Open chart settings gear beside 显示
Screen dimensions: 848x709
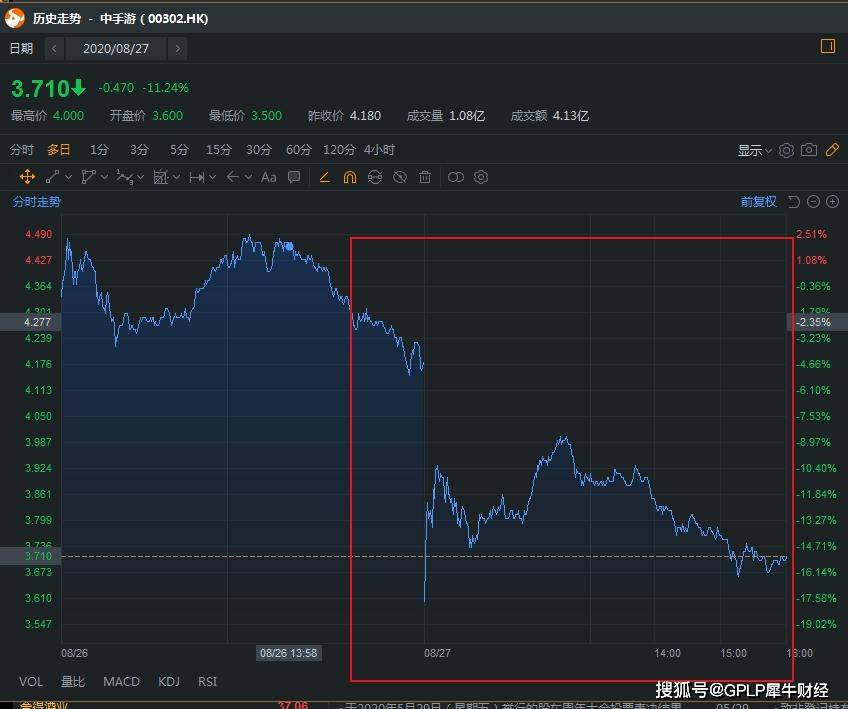(x=786, y=150)
